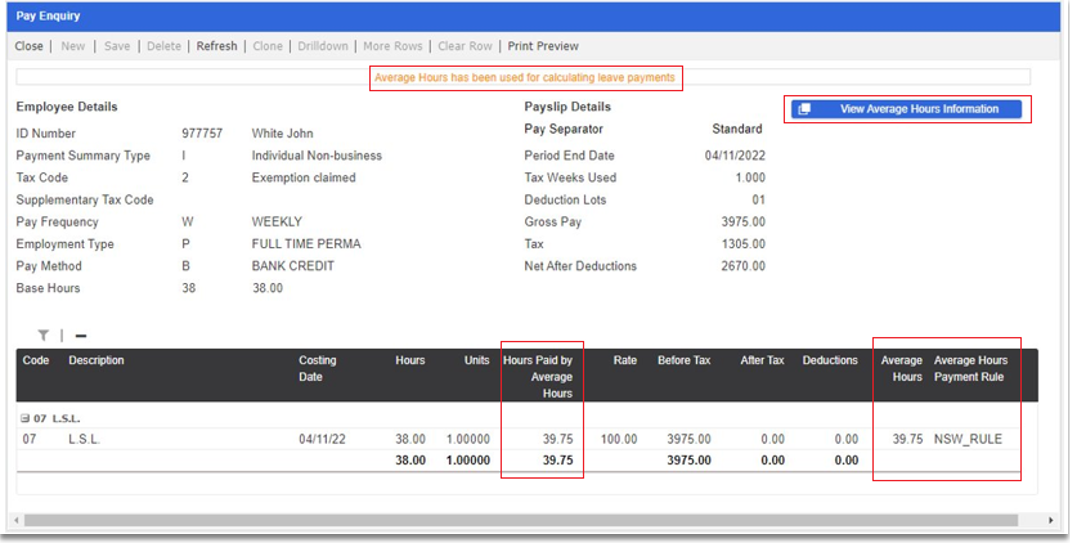Click Delete in the toolbar
The image size is (1070, 543).
click(164, 46)
